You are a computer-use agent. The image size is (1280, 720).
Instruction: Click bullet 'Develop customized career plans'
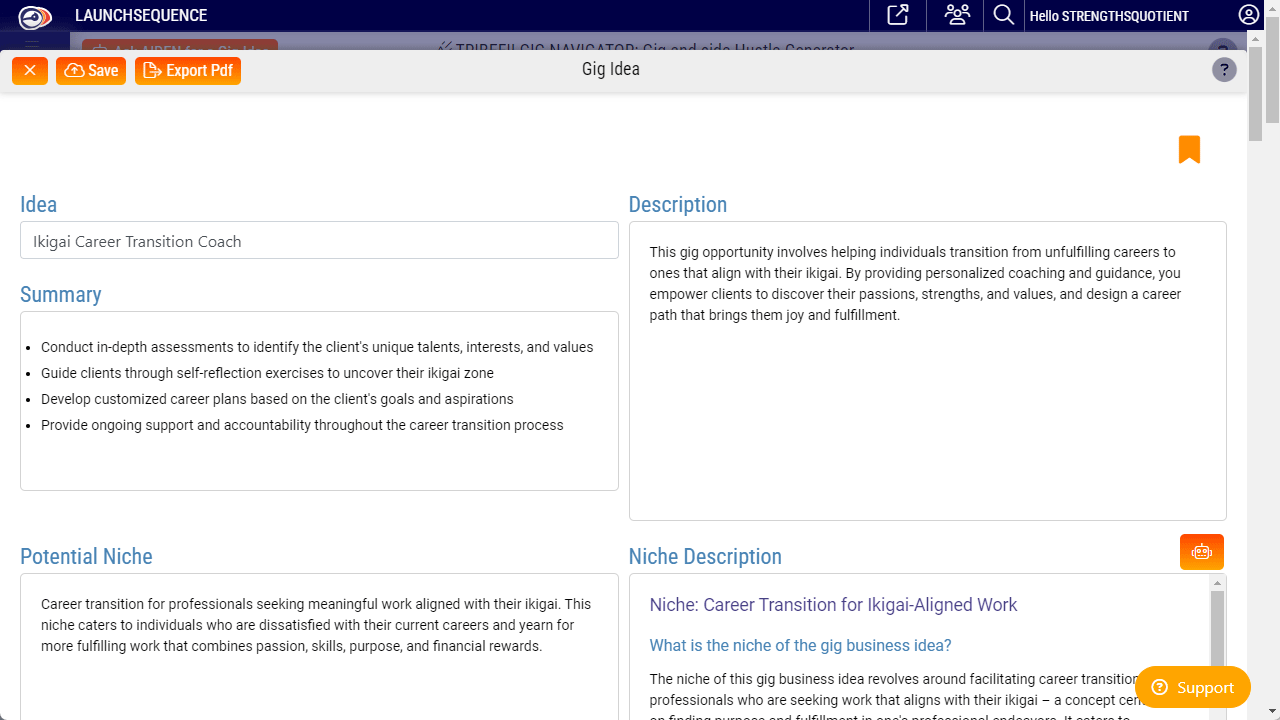point(277,399)
